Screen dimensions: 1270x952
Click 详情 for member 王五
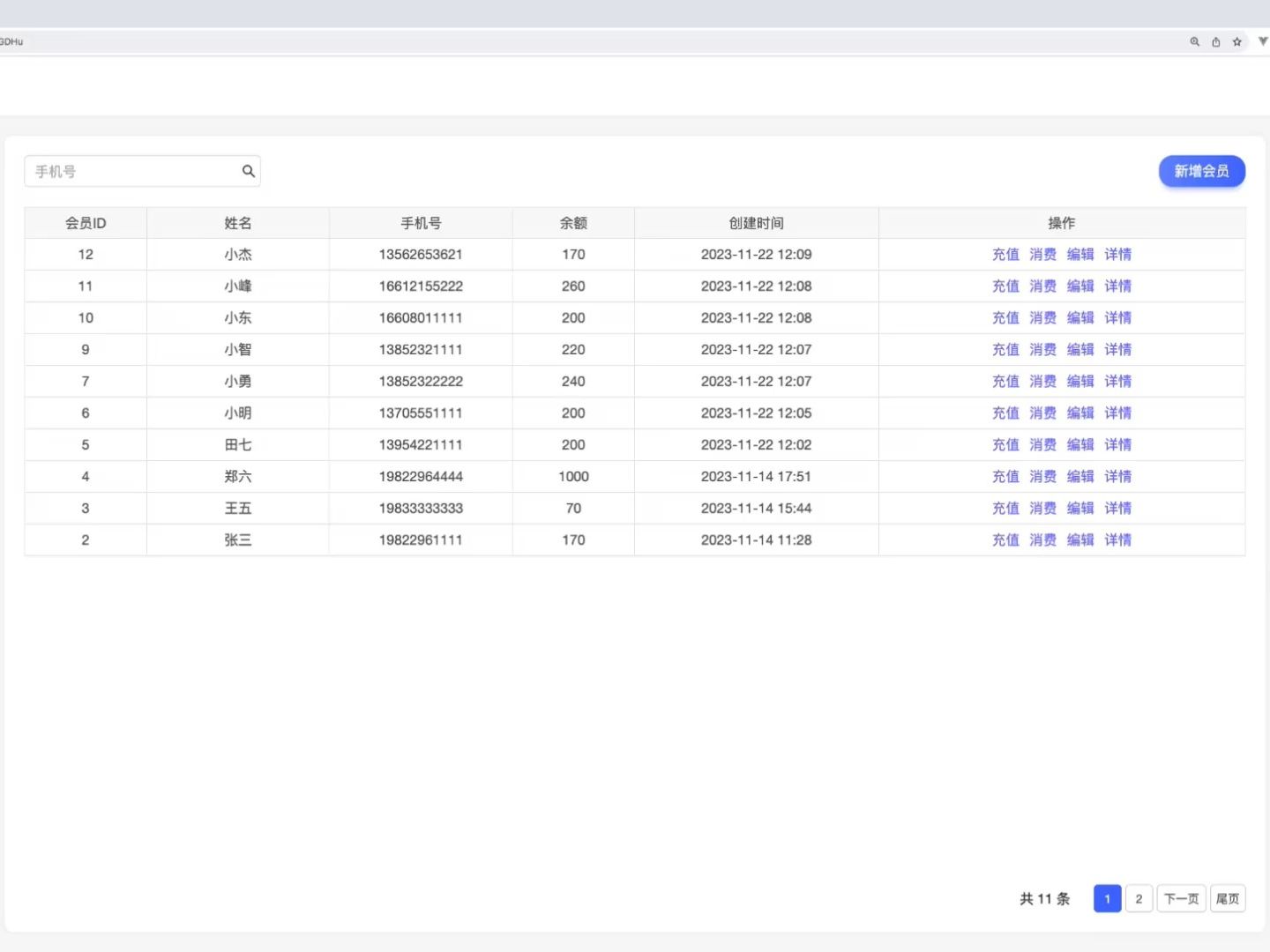tap(1117, 508)
